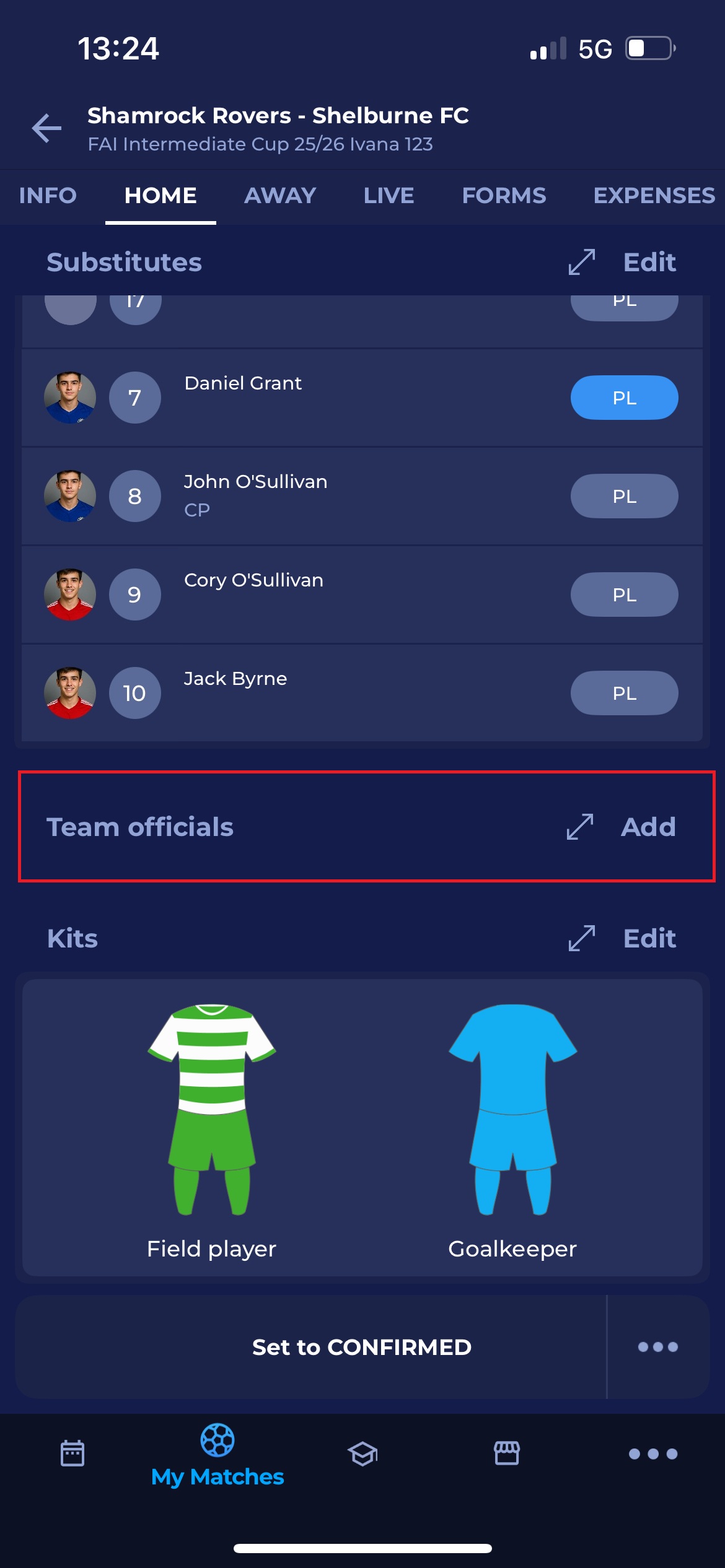Switch to the LIVE tab

coord(389,196)
